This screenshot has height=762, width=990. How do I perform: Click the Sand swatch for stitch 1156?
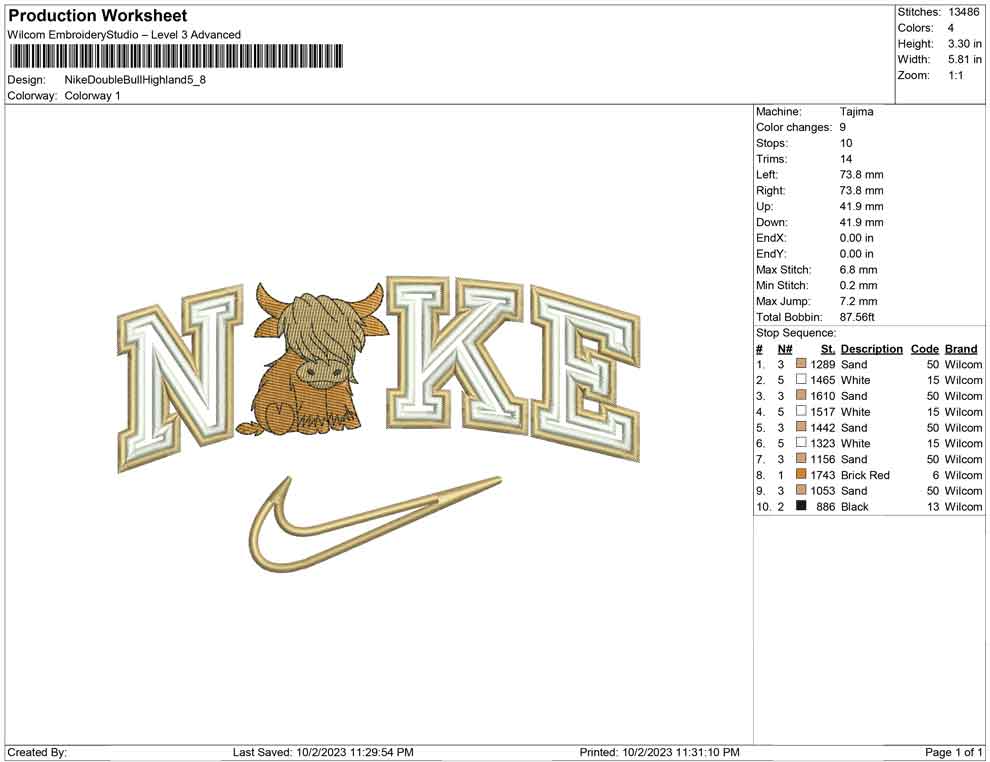(x=801, y=458)
